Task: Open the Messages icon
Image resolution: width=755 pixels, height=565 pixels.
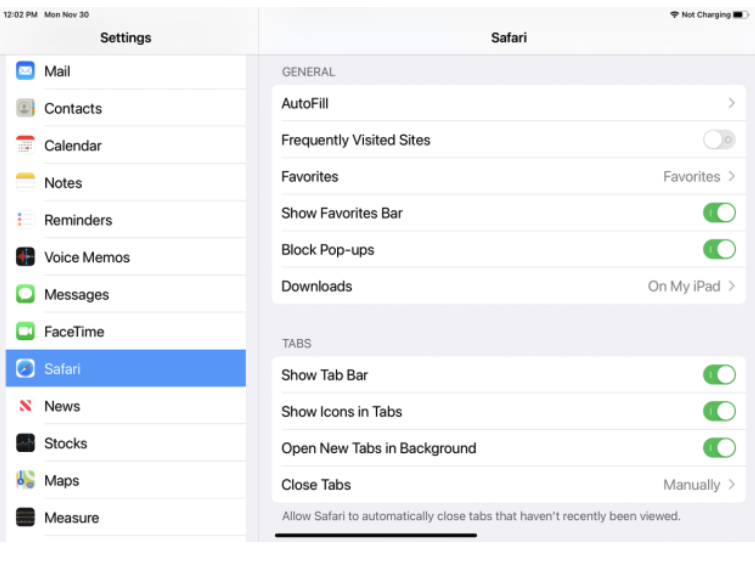Action: point(26,295)
